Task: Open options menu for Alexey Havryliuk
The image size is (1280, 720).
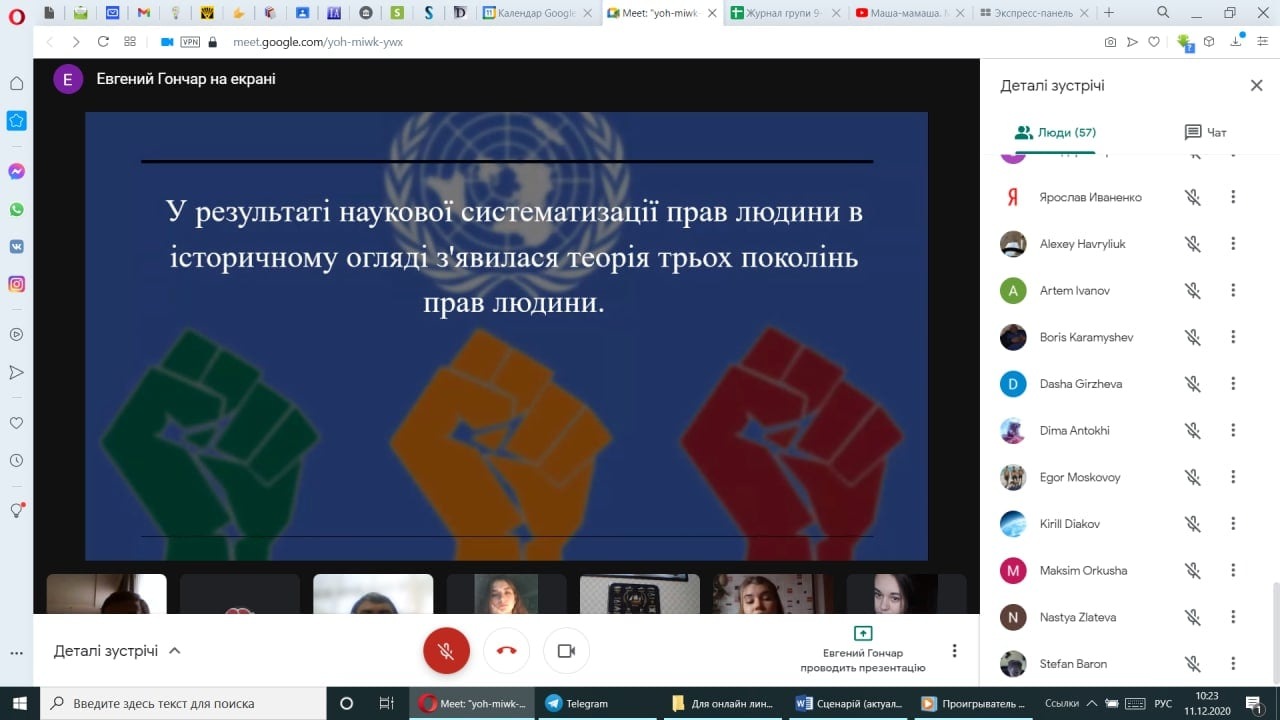Action: pyautogui.click(x=1233, y=244)
